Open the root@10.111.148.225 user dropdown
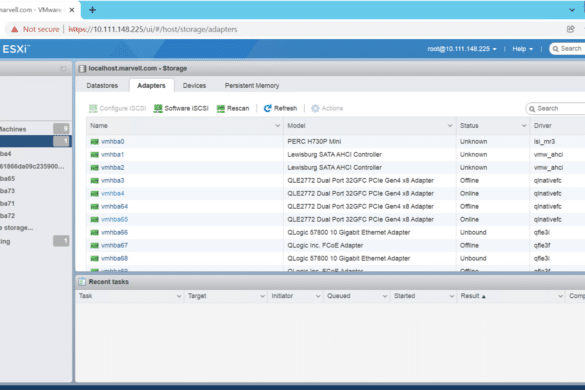This screenshot has height=390, width=585. pos(462,49)
